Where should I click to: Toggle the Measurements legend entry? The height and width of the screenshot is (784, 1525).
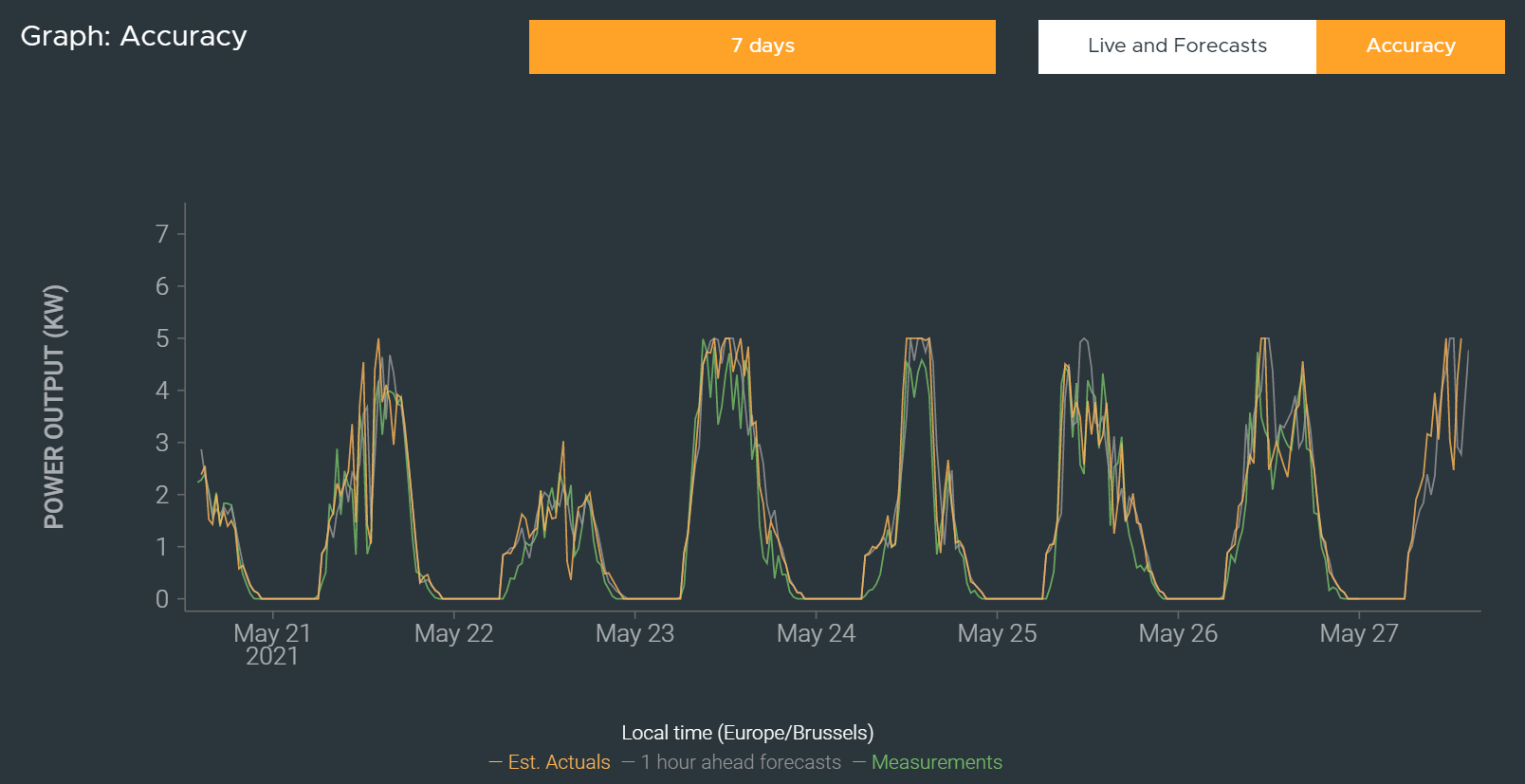pyautogui.click(x=936, y=762)
